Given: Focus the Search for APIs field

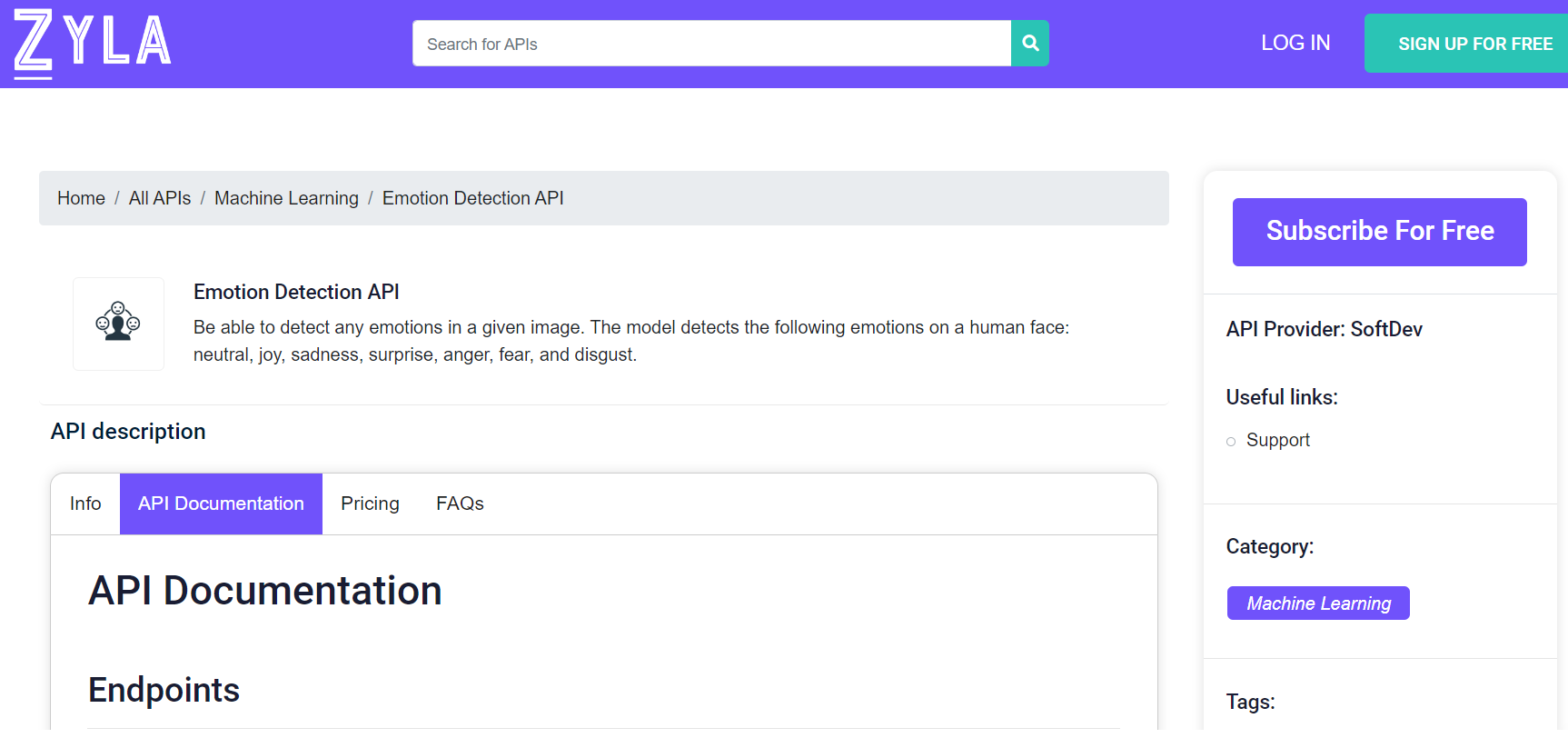Looking at the screenshot, I should (x=710, y=44).
